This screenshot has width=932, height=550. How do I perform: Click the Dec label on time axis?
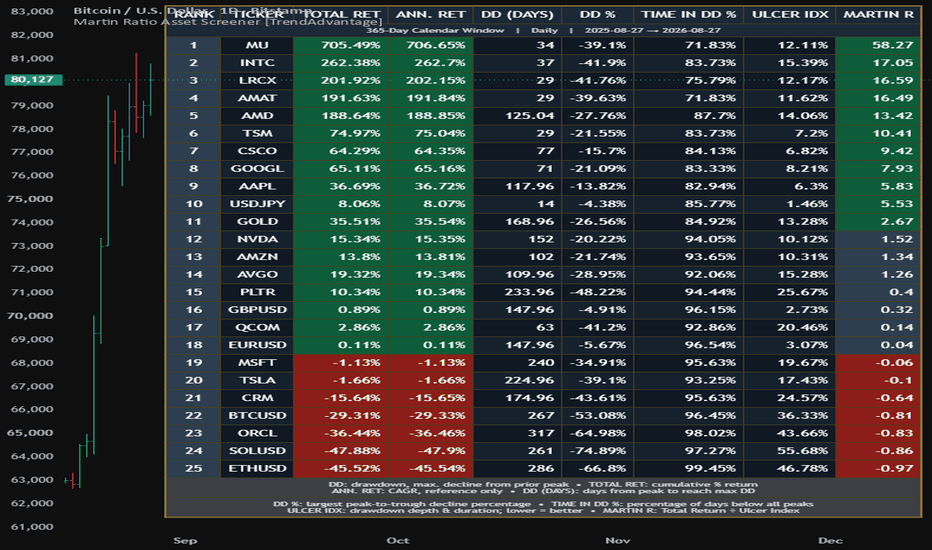click(830, 540)
